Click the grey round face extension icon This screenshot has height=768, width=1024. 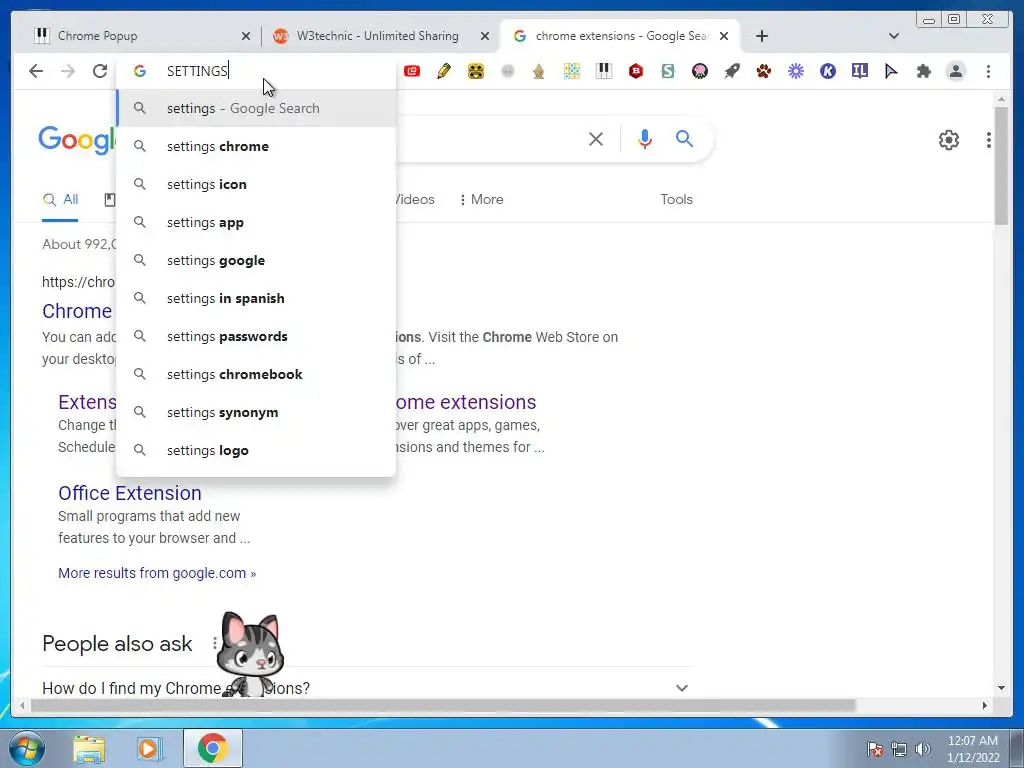coord(507,71)
